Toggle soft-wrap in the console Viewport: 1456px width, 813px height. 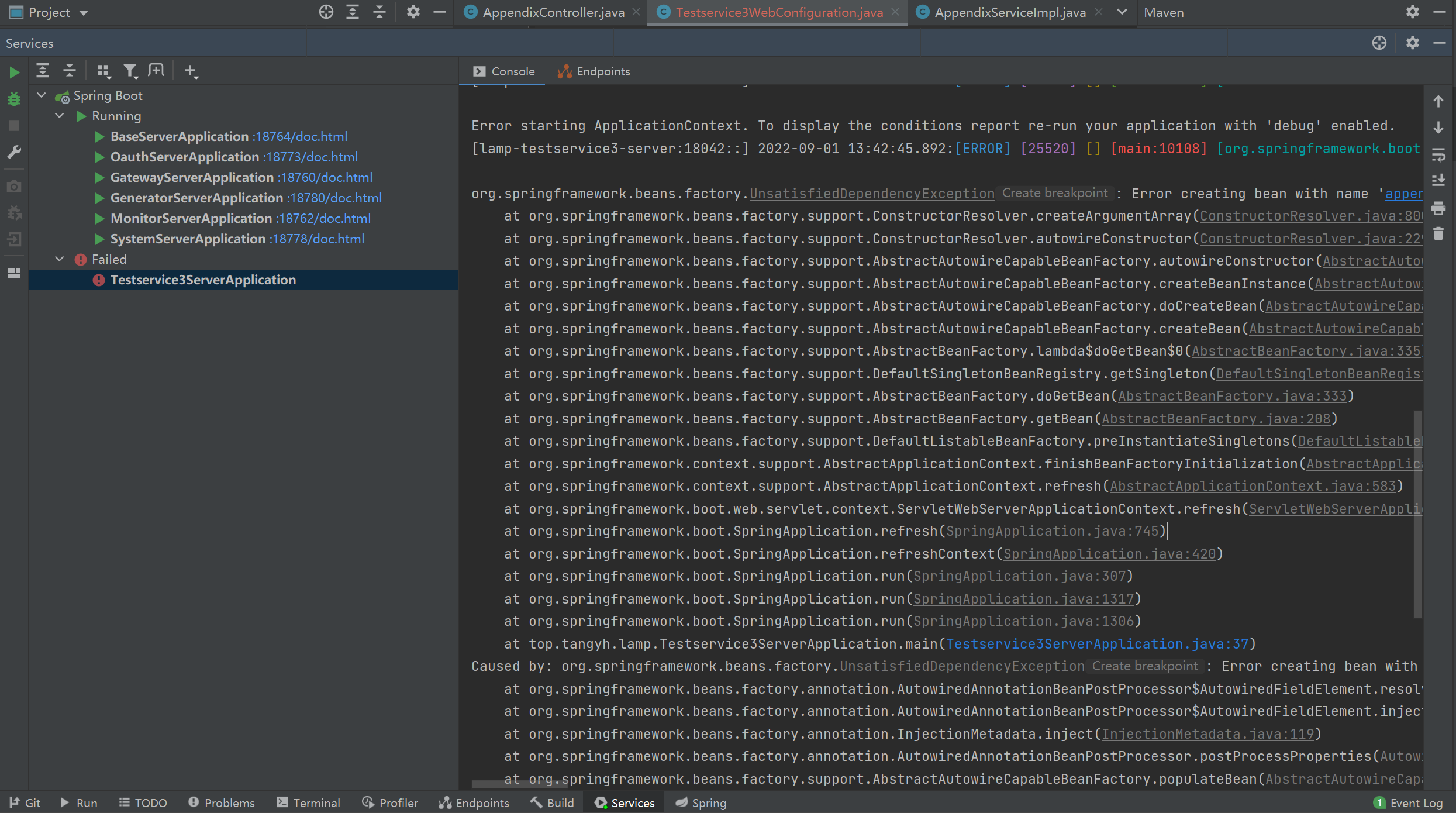click(1439, 154)
